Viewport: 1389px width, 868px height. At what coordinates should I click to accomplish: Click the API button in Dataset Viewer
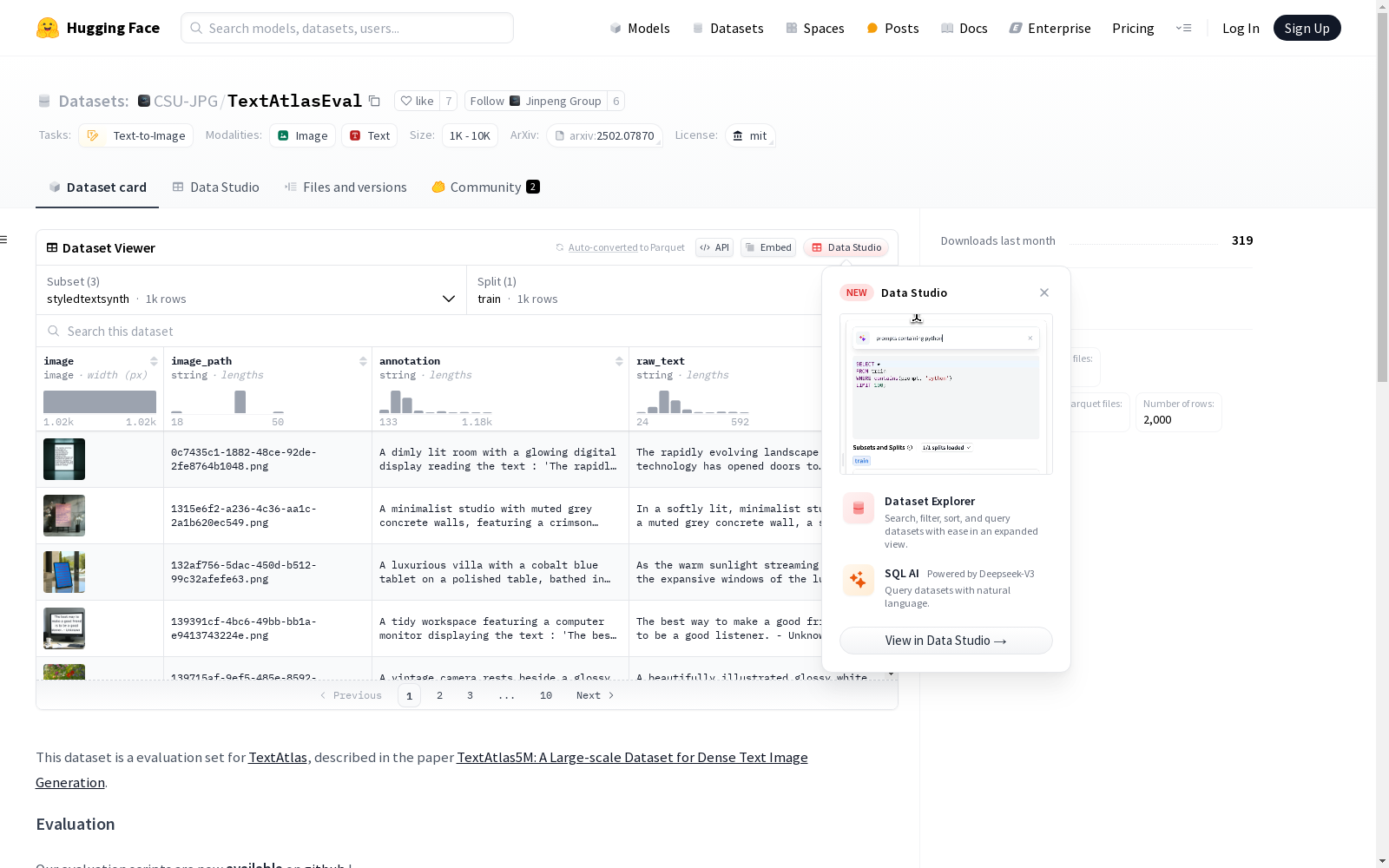click(714, 247)
